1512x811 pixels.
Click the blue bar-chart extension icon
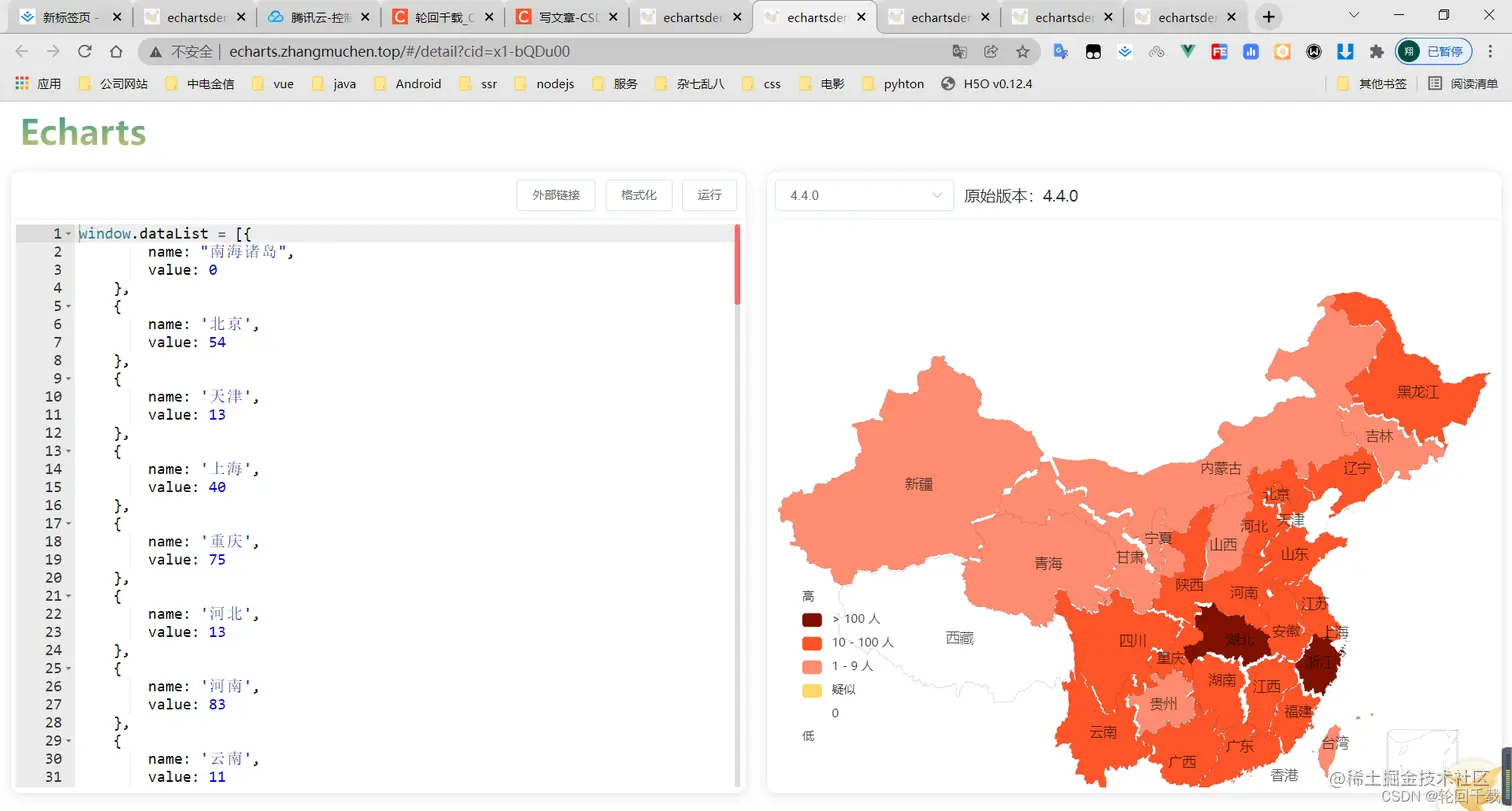(x=1251, y=50)
